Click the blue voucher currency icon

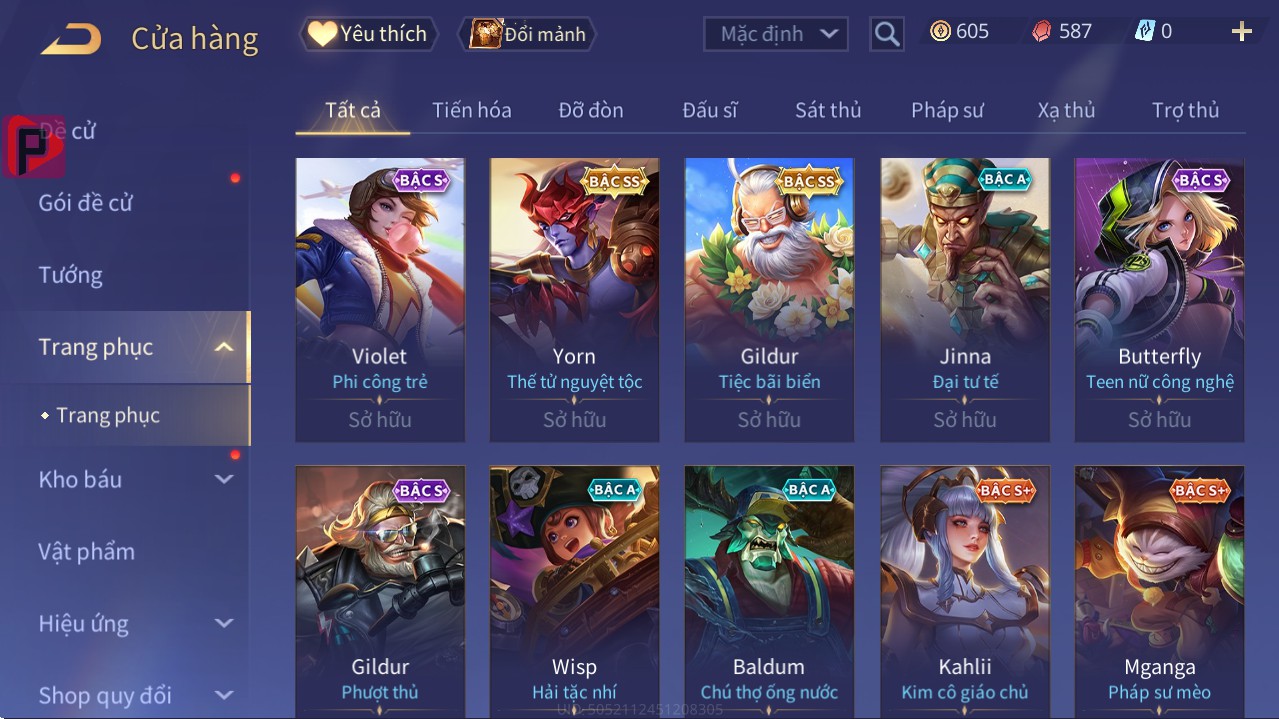click(x=1144, y=31)
